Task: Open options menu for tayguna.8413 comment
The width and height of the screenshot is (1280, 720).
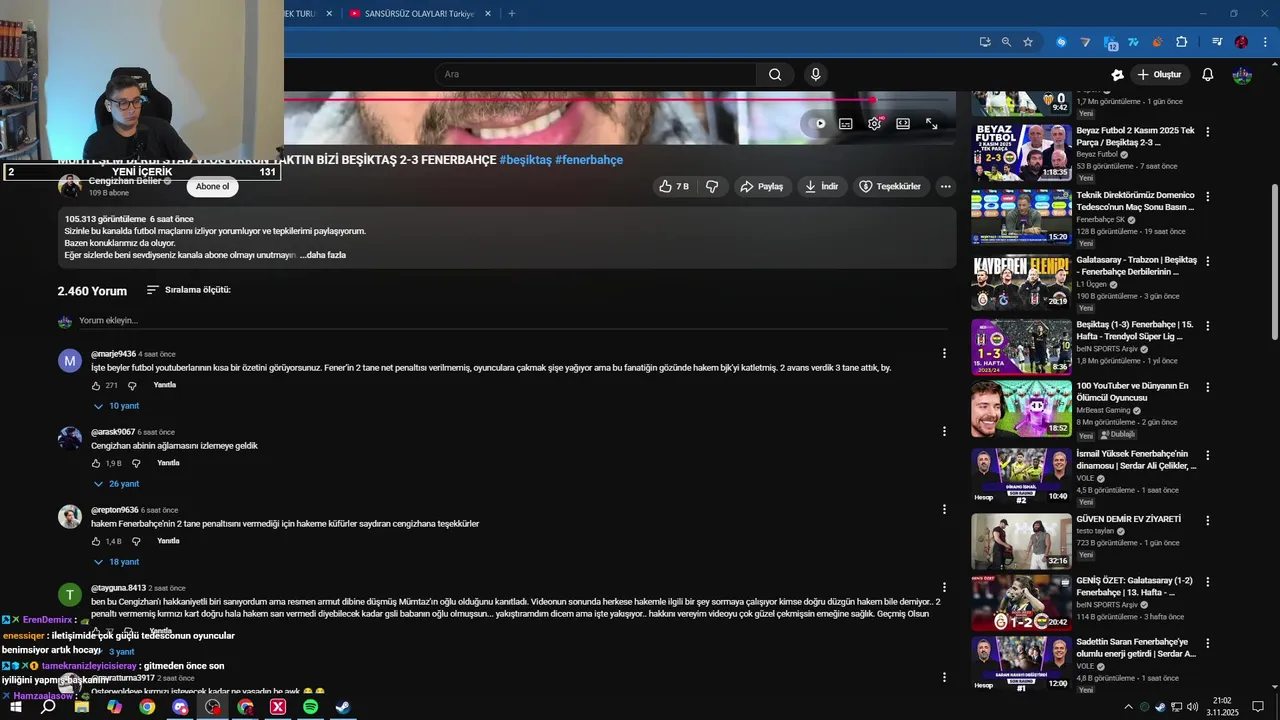Action: click(x=944, y=587)
